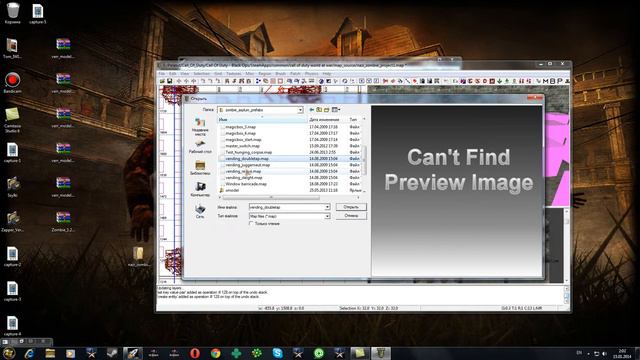Select the capture 2 desktop file
Screen dimensions: 640x360
click(x=12, y=257)
